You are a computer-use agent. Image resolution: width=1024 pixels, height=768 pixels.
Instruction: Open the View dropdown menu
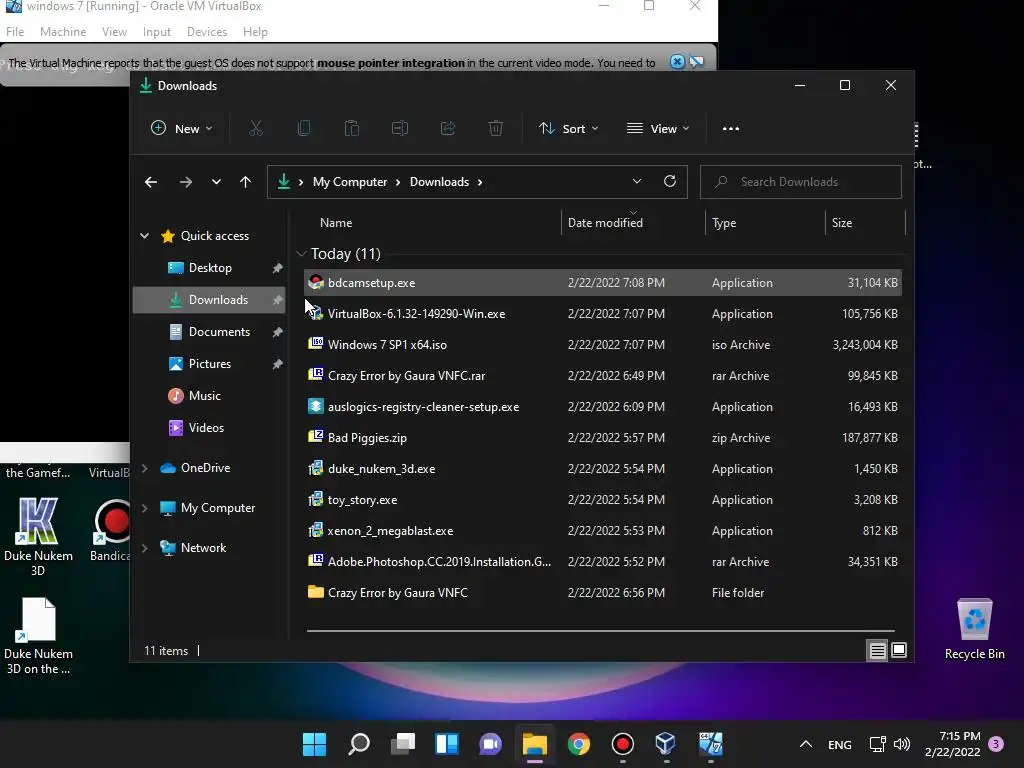(x=658, y=129)
